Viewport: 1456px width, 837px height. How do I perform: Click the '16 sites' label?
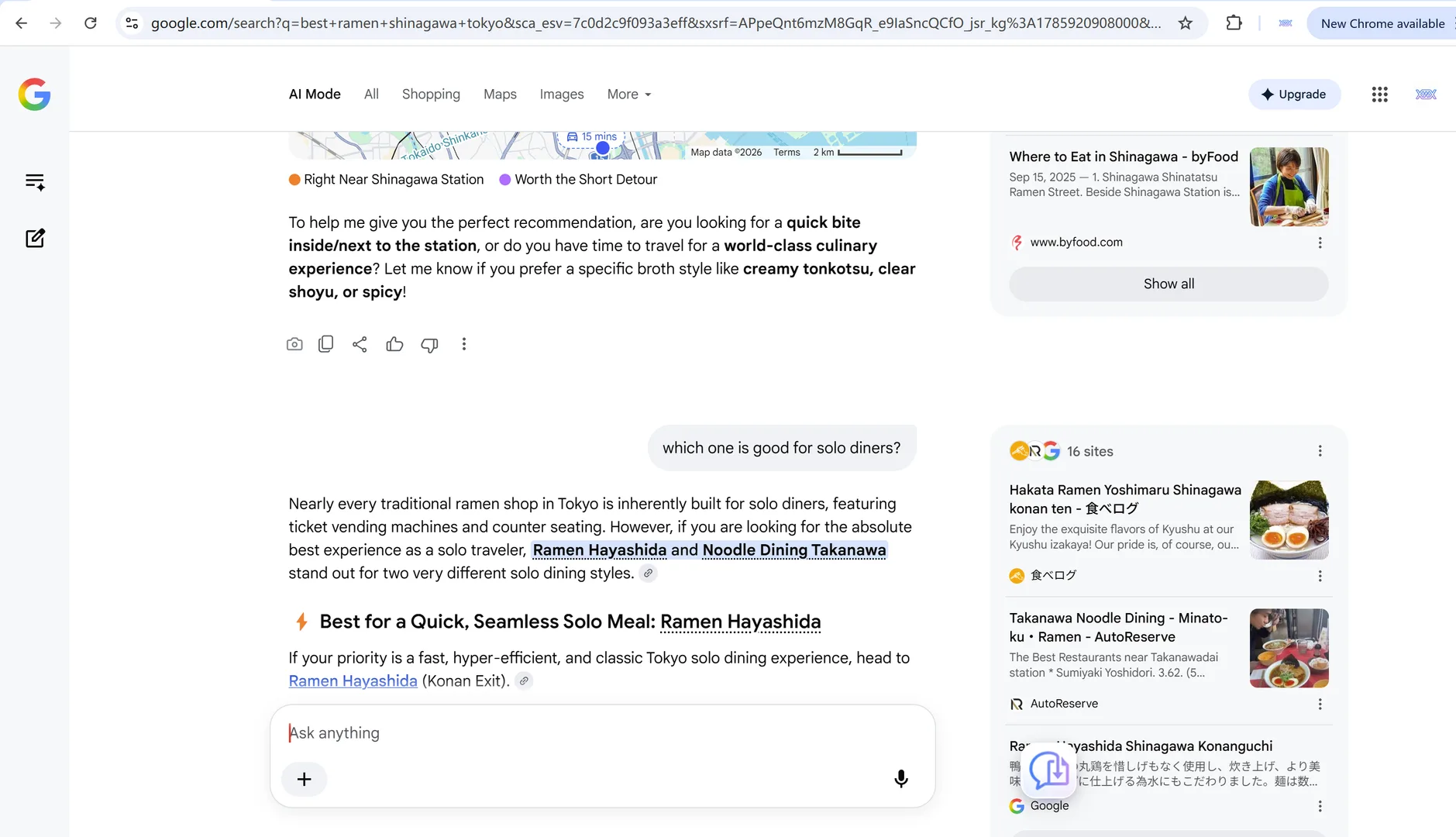(x=1089, y=451)
